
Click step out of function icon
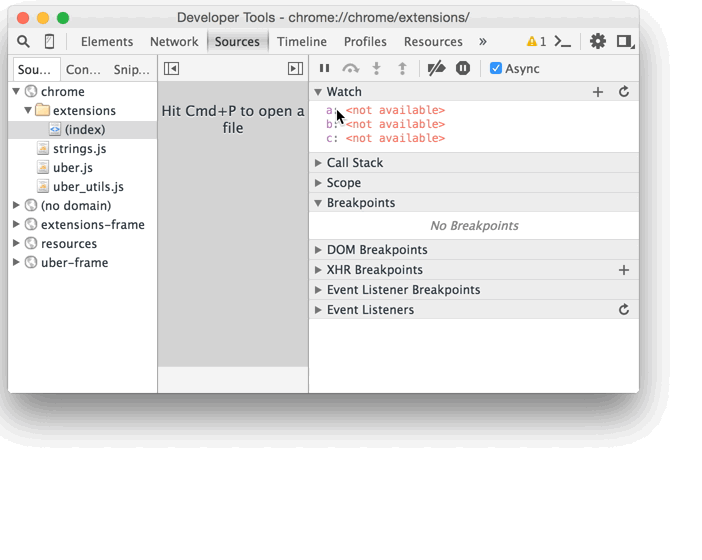[402, 68]
